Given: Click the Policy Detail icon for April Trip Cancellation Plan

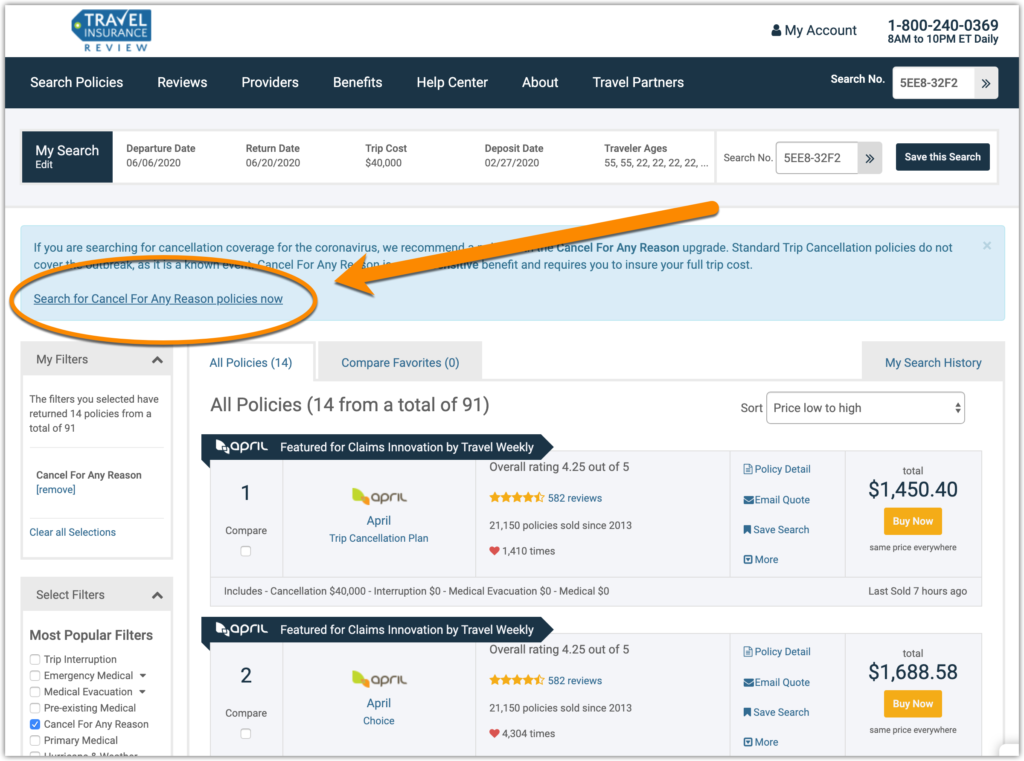Looking at the screenshot, I should (748, 469).
